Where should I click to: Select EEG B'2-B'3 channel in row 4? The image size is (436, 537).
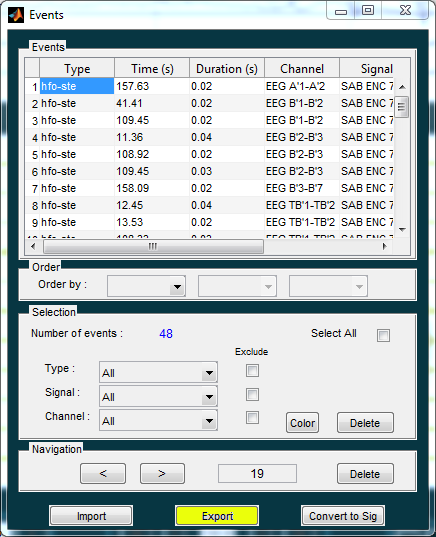(302, 137)
